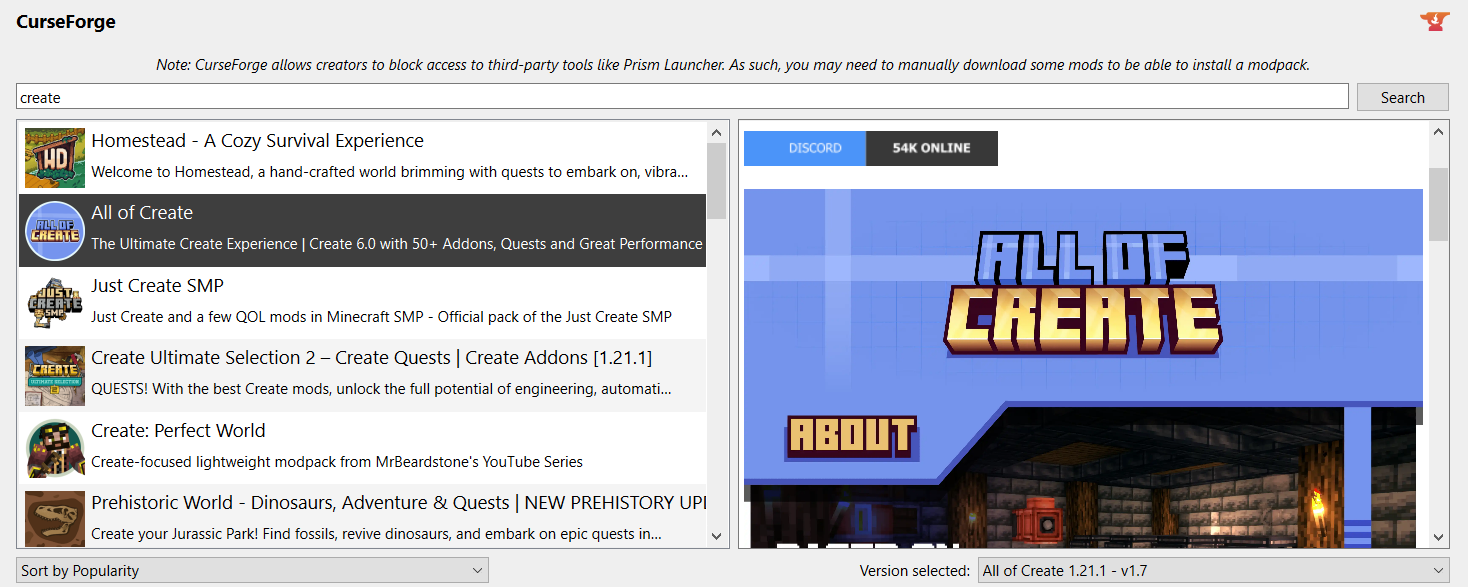Click 'Create-focused lightweight modpack' description
Screen dimensions: 1468x587
click(337, 462)
